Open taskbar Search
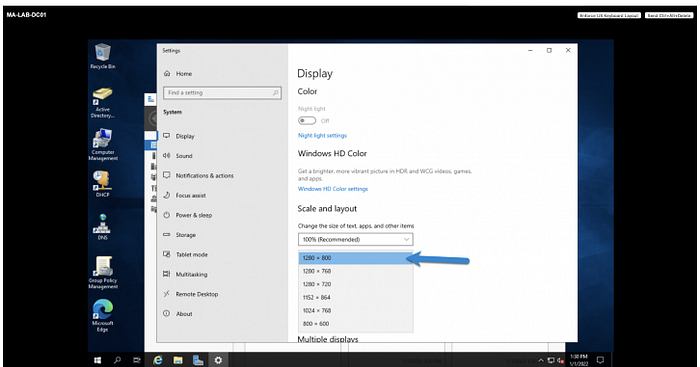 (x=117, y=360)
